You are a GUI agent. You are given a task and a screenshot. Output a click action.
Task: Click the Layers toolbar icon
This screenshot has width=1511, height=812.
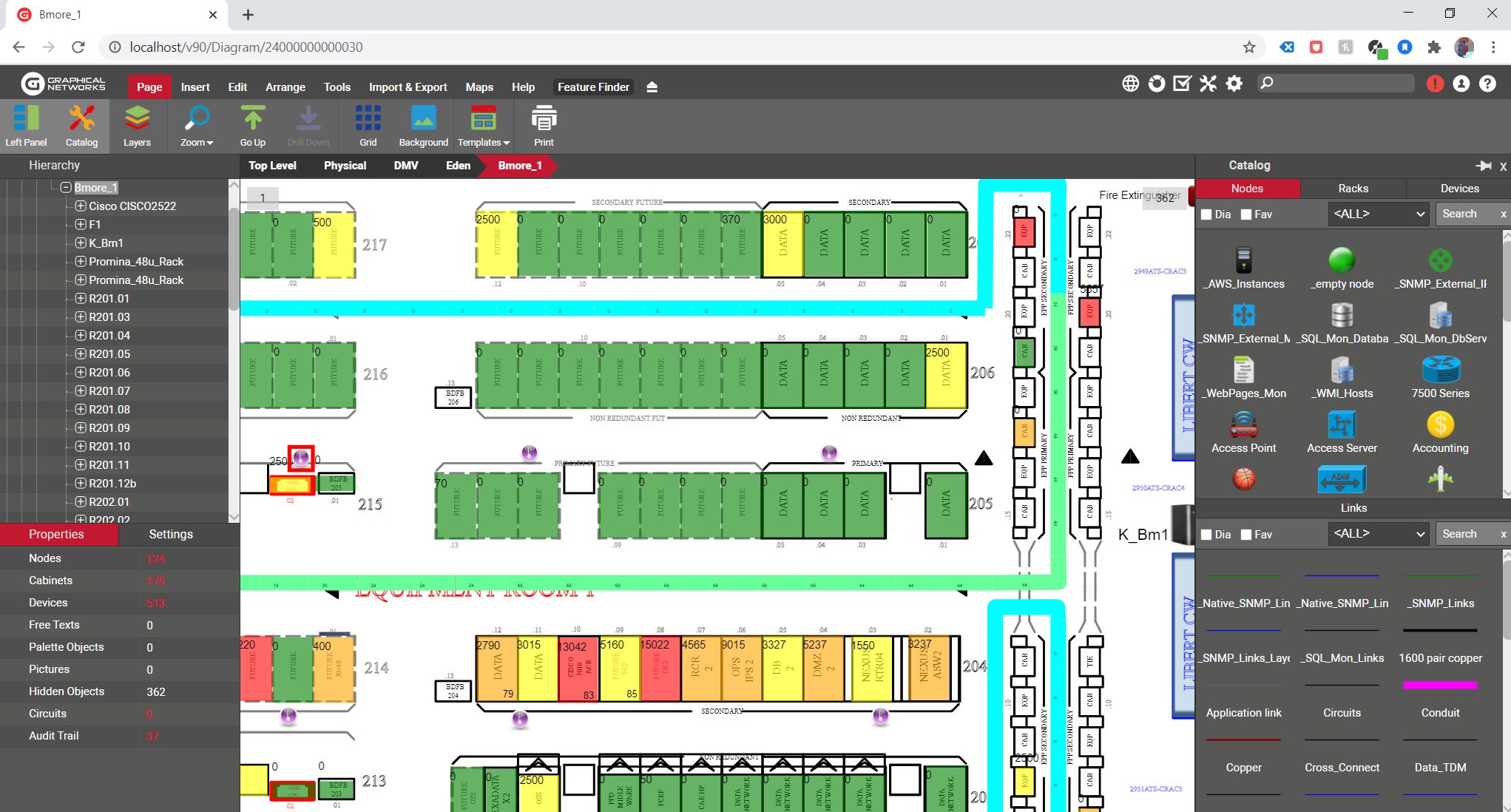137,125
